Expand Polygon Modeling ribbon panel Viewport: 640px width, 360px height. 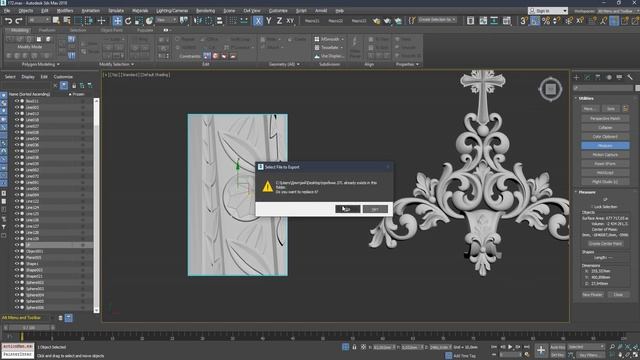[41, 64]
